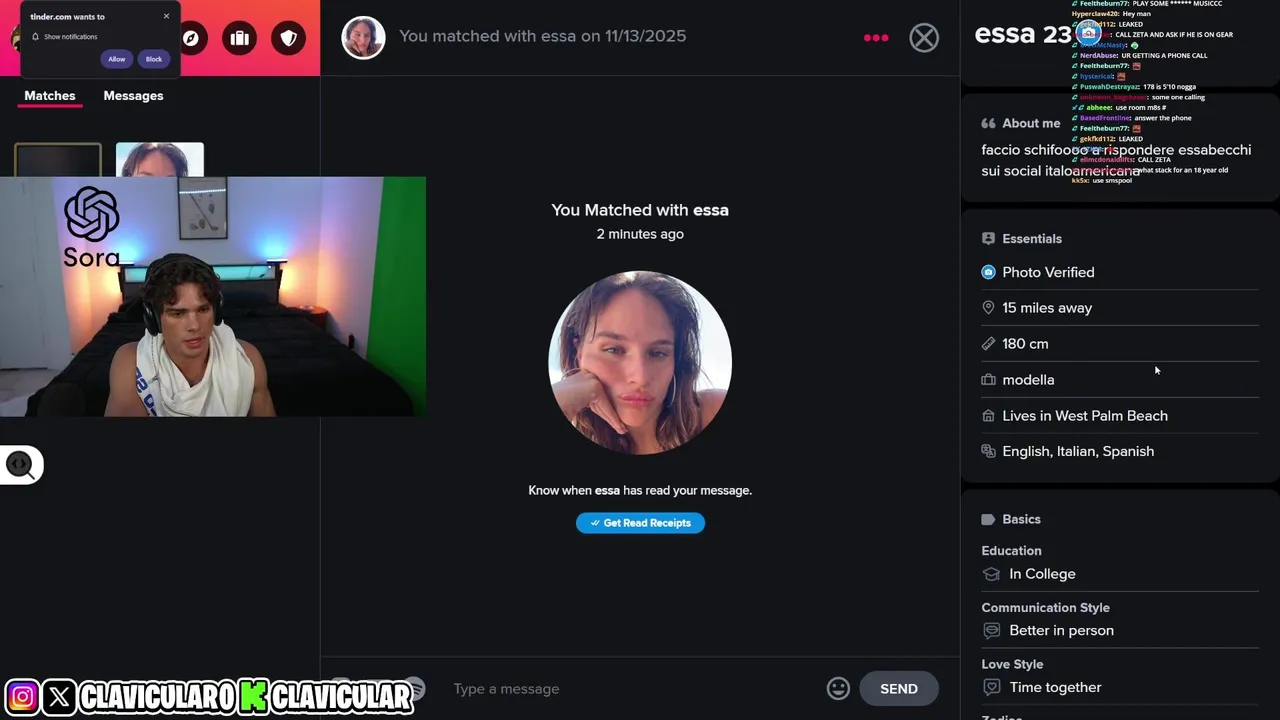Click the Basics section tag icon
Screen dimensions: 1280x720
coord(988,519)
